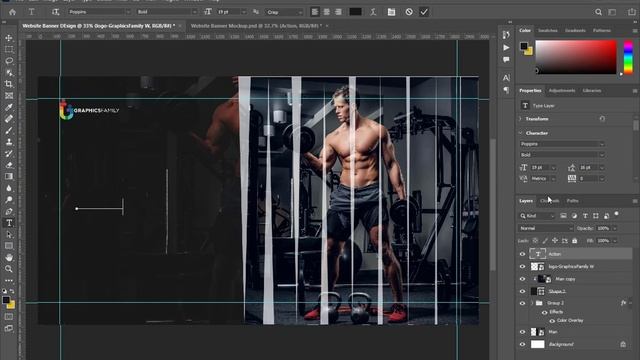Left align the text
Viewport: 640px width, 360px height.
(x=315, y=12)
